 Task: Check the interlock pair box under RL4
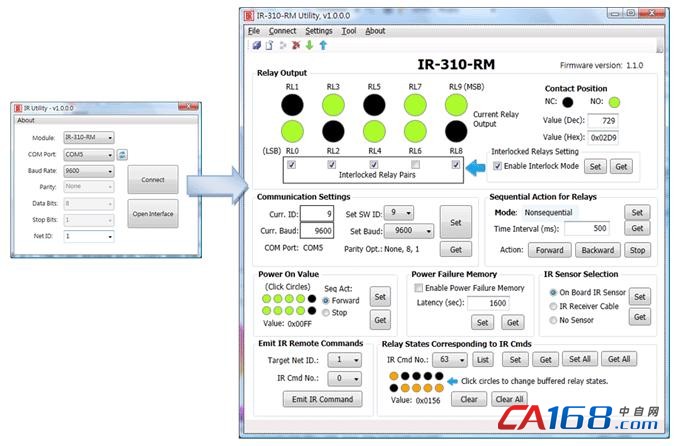[x=374, y=164]
